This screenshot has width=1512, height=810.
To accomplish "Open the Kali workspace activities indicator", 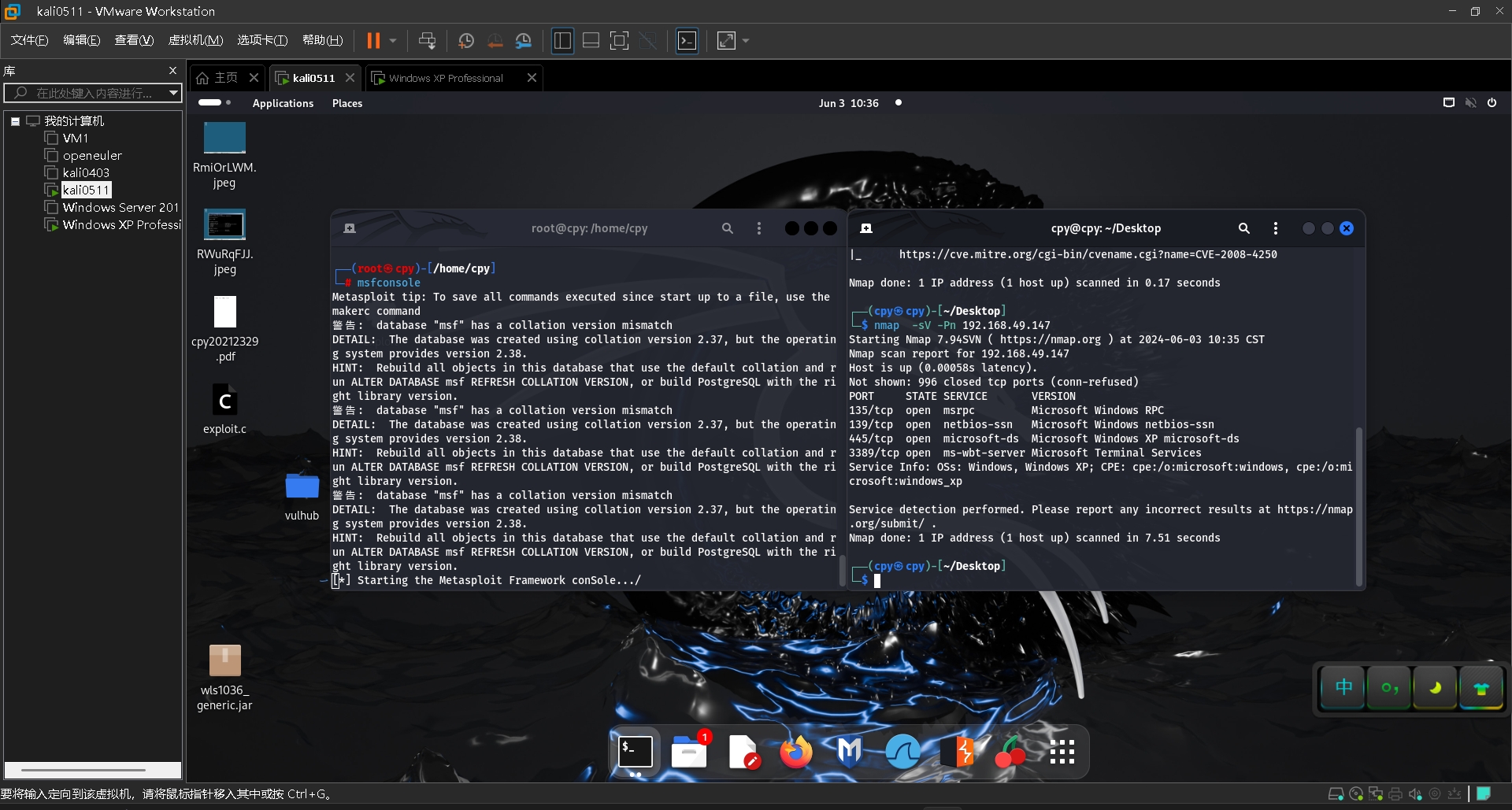I will (x=214, y=102).
